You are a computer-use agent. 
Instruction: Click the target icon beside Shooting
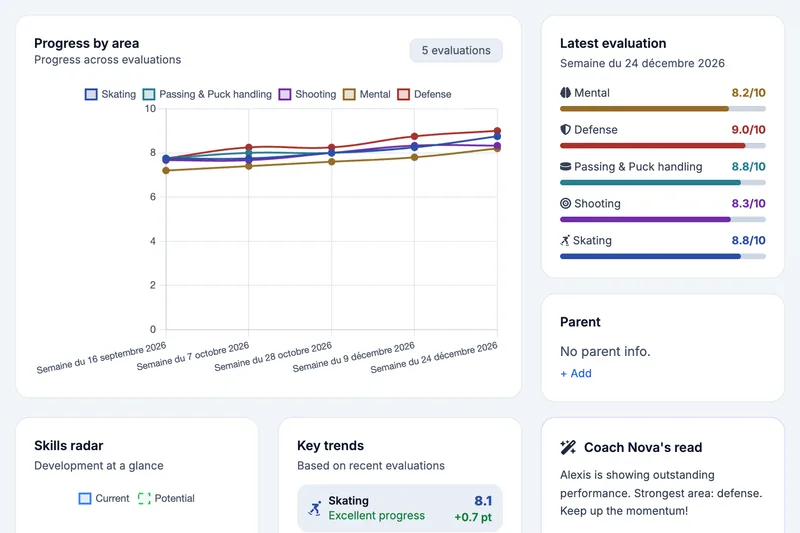(x=565, y=203)
